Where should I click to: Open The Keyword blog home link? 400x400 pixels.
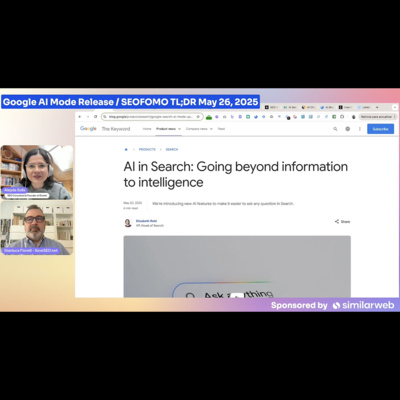116,129
